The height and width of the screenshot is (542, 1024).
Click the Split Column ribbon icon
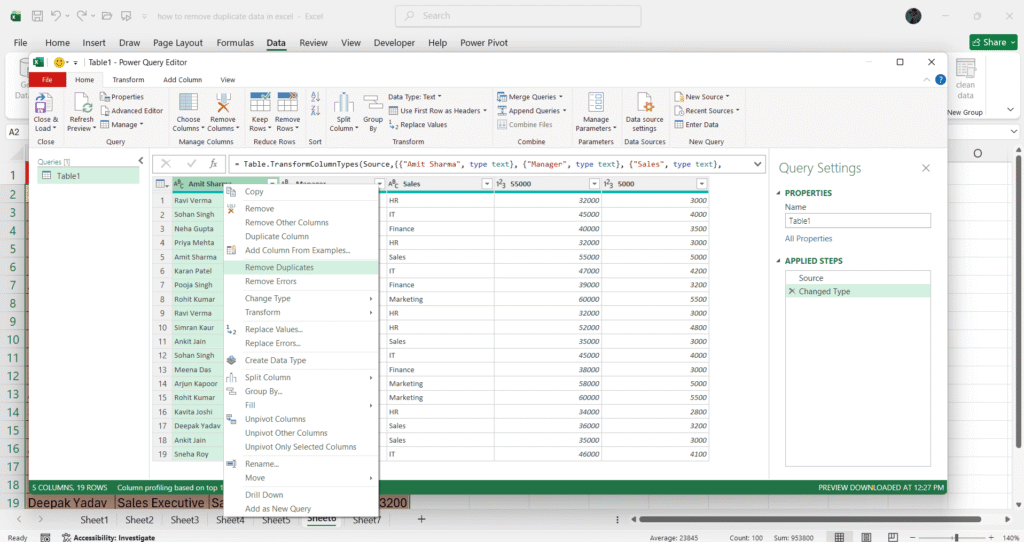coord(344,103)
